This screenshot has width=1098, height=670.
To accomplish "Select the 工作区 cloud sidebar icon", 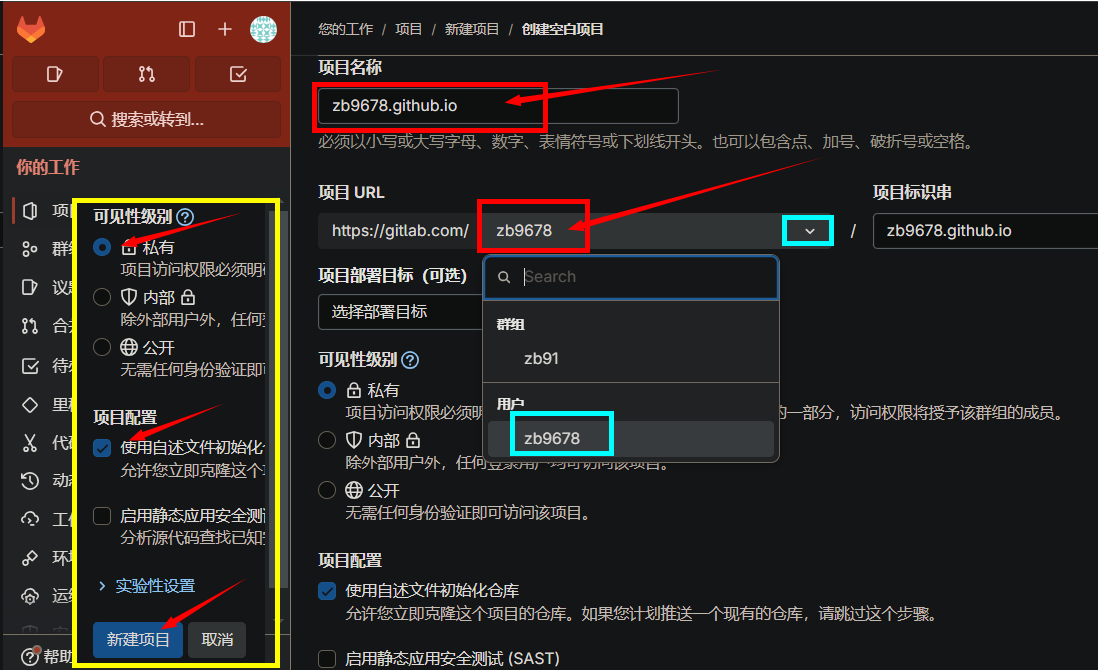I will pyautogui.click(x=30, y=519).
